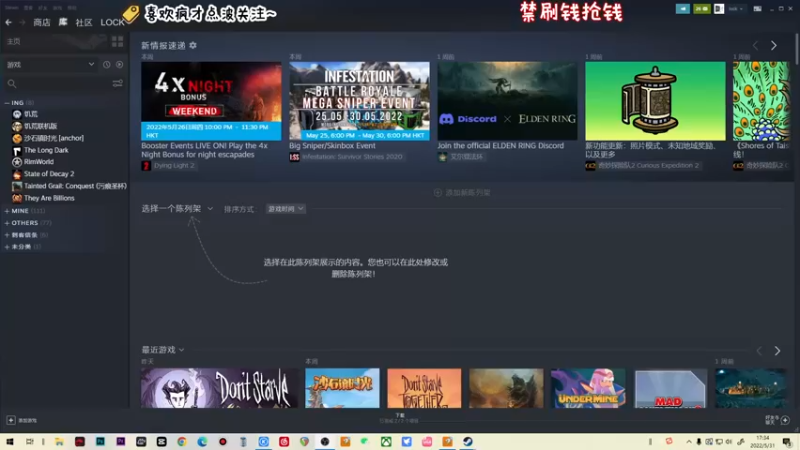The image size is (800, 450).
Task: Launch Chrome from the taskbar
Action: coord(182,441)
